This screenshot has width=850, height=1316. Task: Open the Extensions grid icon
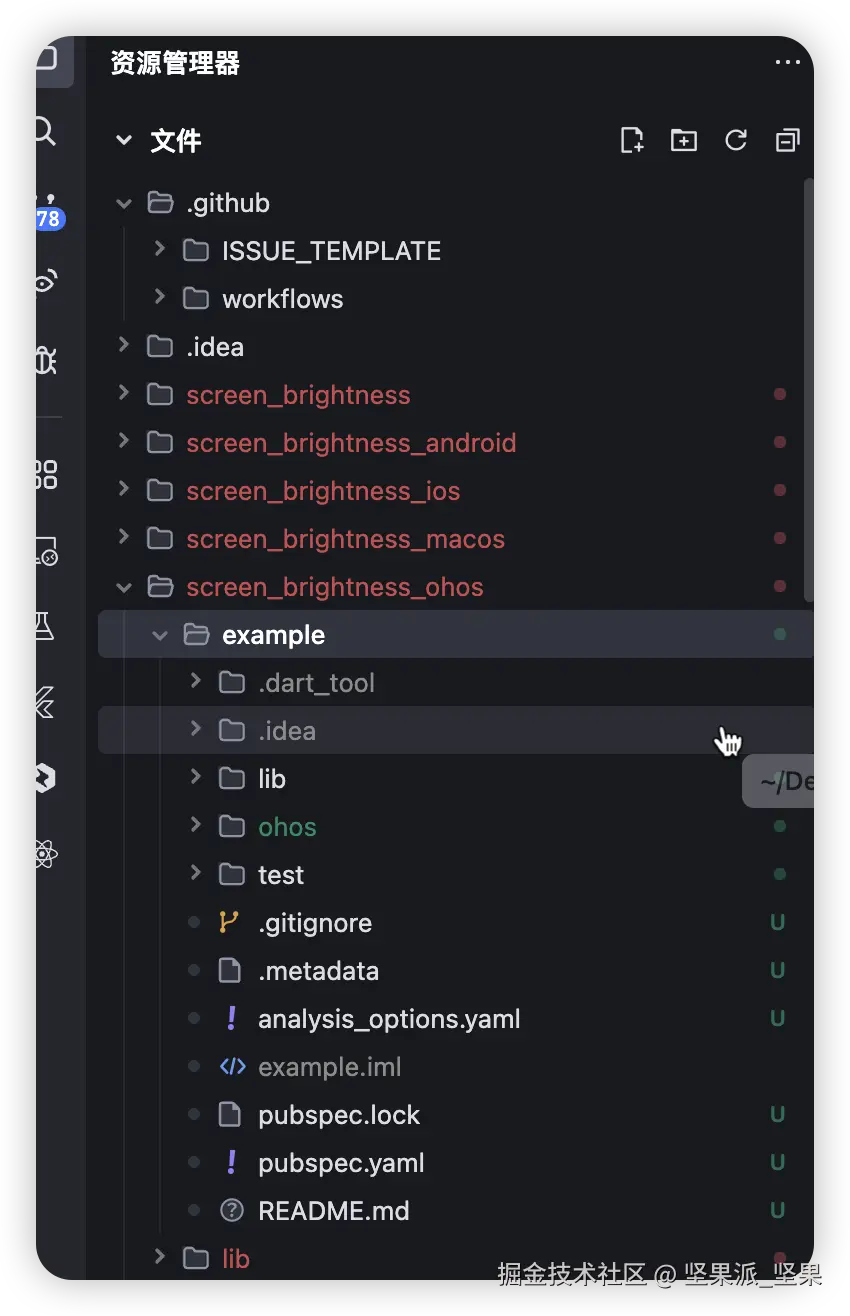click(x=46, y=474)
